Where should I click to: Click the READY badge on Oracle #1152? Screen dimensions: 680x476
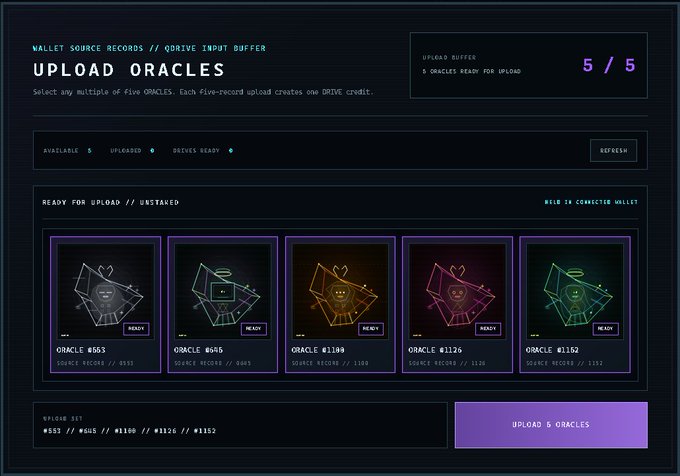coord(605,329)
